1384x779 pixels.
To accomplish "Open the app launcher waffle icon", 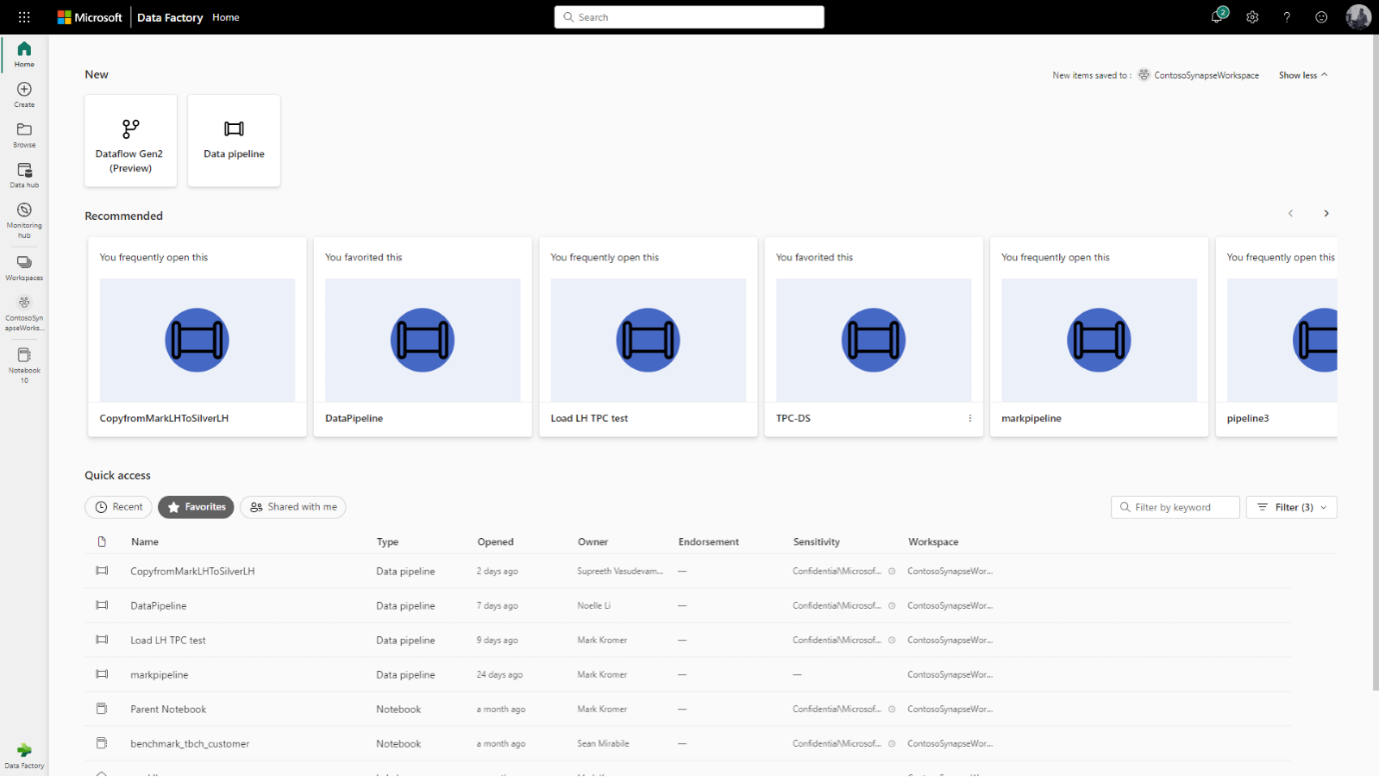I will [x=24, y=17].
